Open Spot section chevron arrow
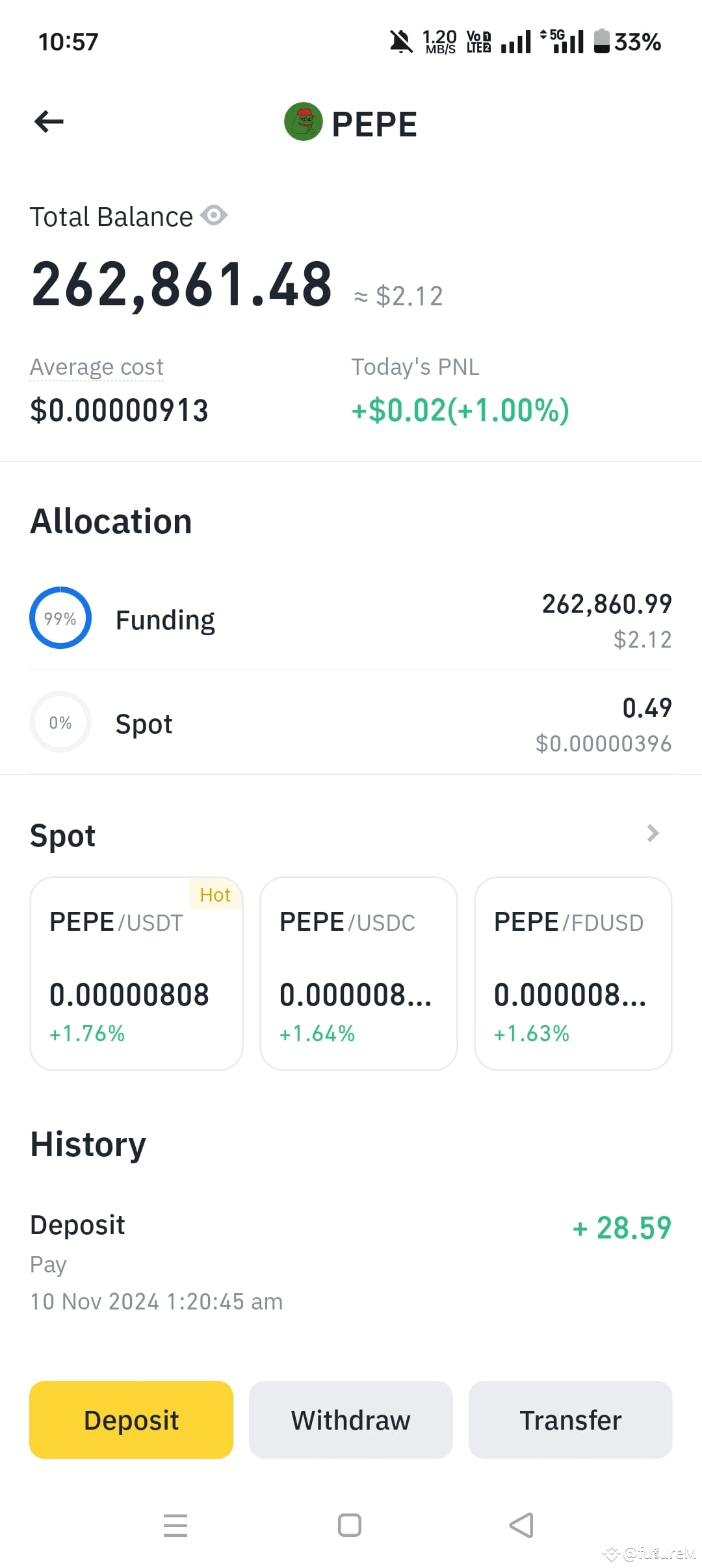Screen dimensions: 702x1568 (x=653, y=833)
